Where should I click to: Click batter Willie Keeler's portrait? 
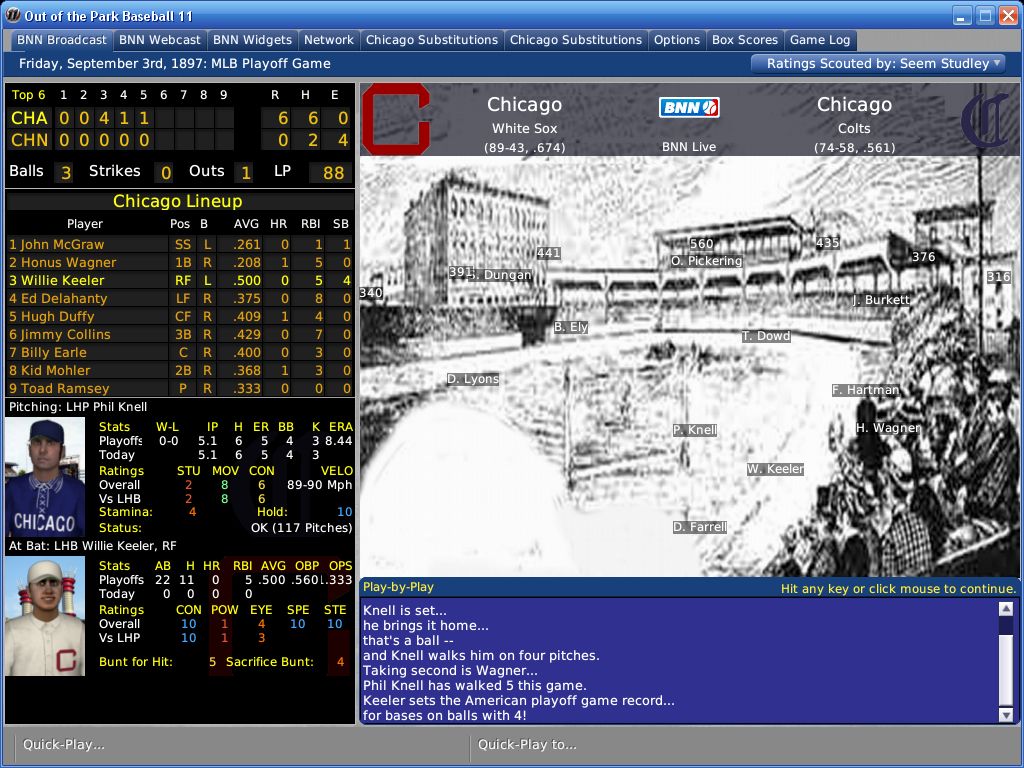point(45,617)
